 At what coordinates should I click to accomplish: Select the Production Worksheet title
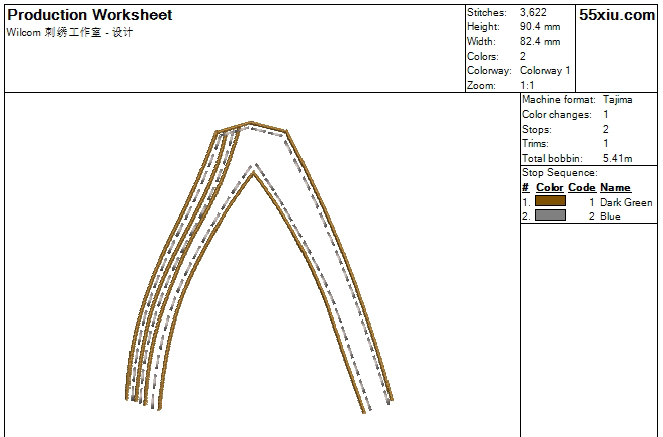click(90, 15)
